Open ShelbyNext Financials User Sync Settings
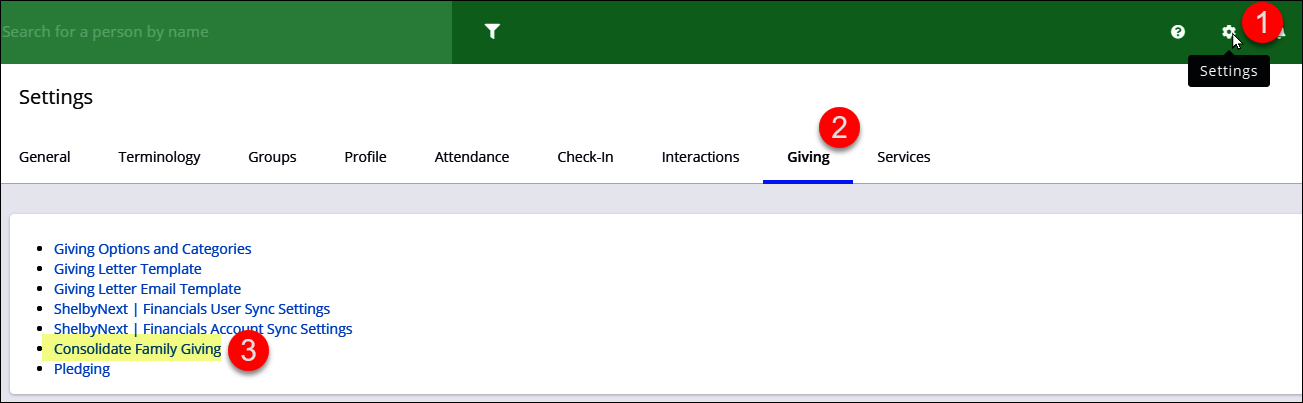The image size is (1303, 403). click(x=191, y=309)
